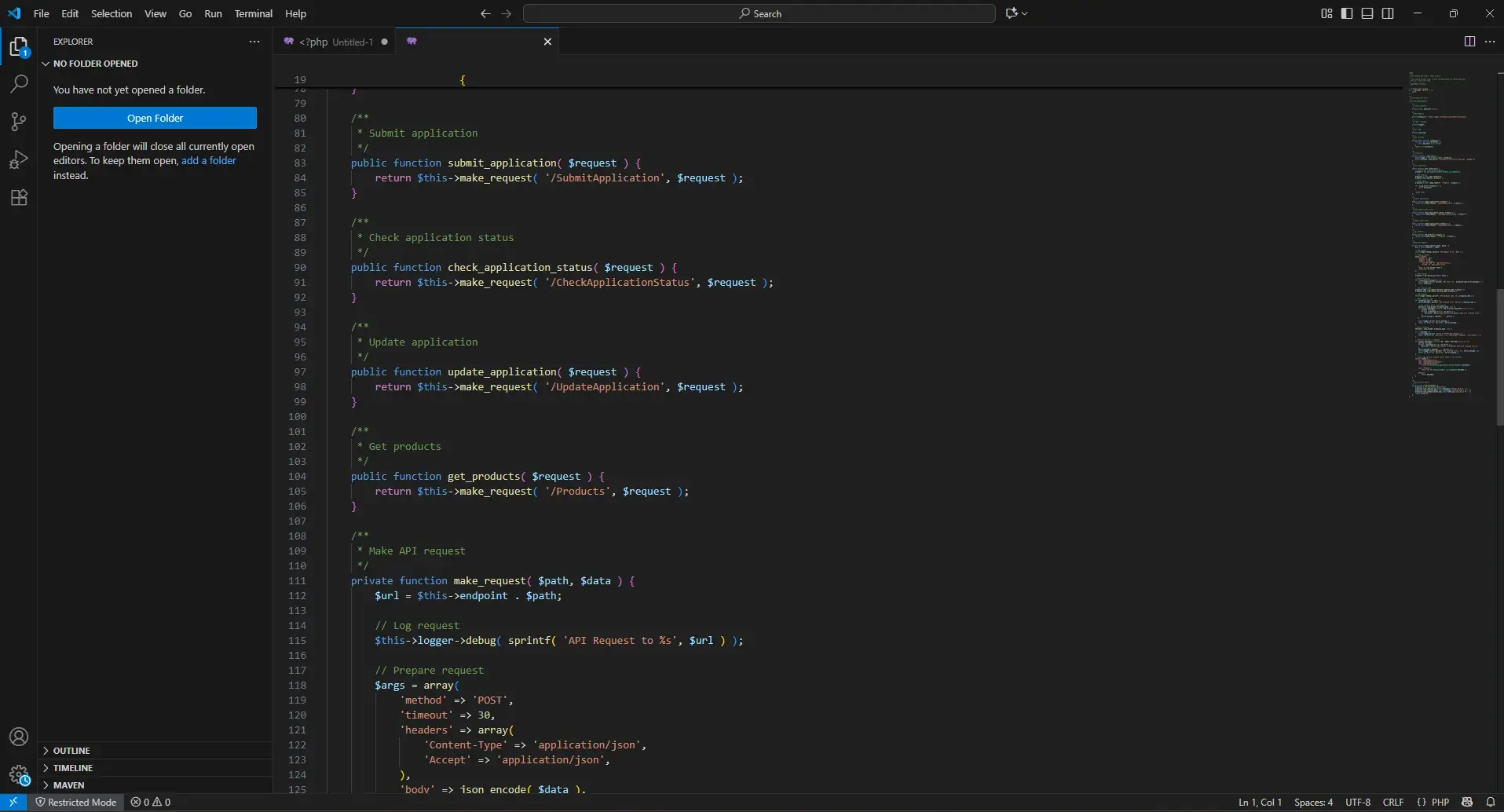
Task: Close the active untitled editor tab
Action: pyautogui.click(x=547, y=42)
